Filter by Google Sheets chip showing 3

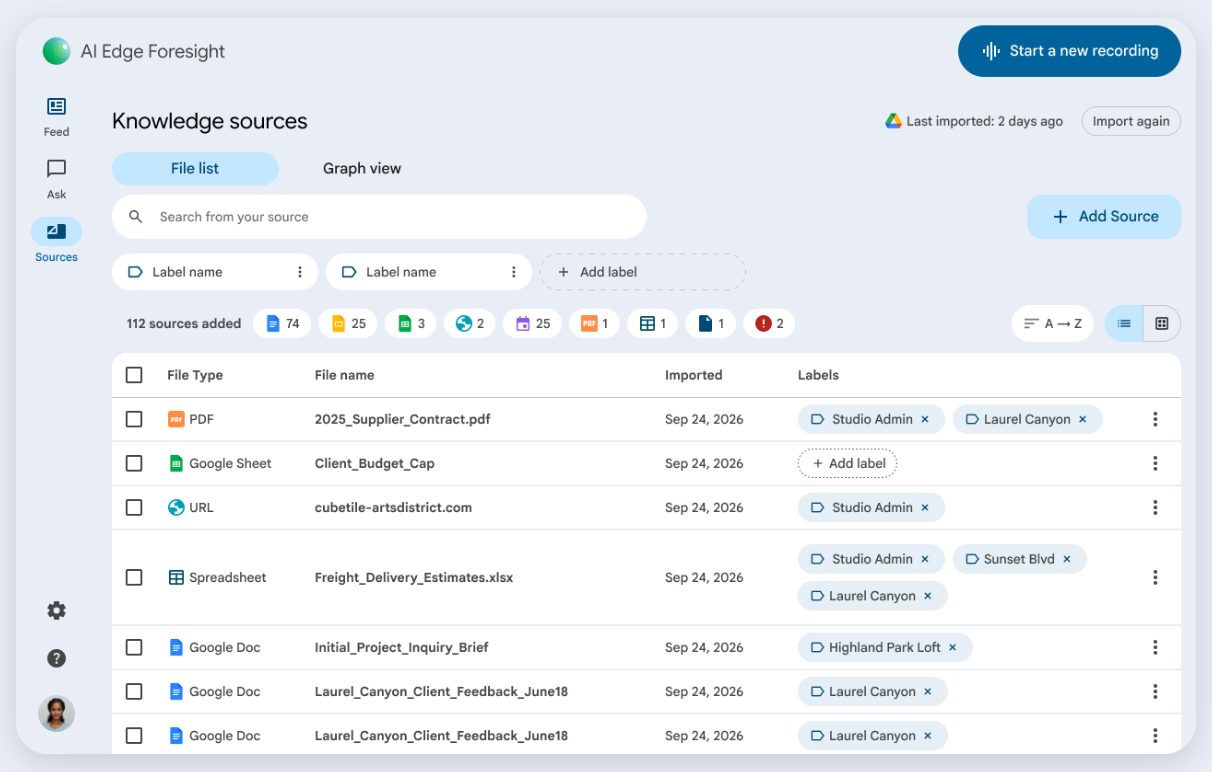coord(411,323)
